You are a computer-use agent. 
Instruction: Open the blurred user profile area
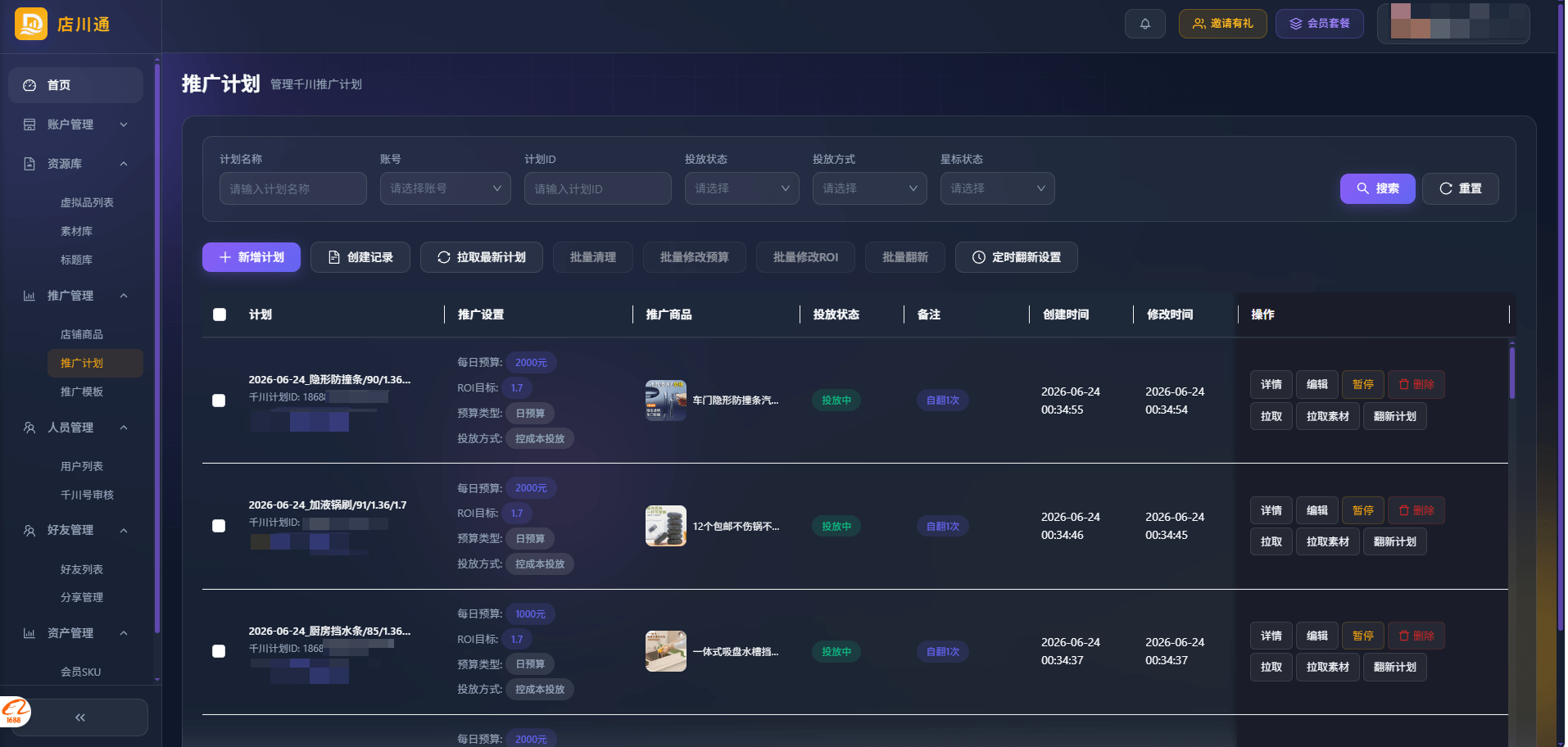click(1453, 23)
